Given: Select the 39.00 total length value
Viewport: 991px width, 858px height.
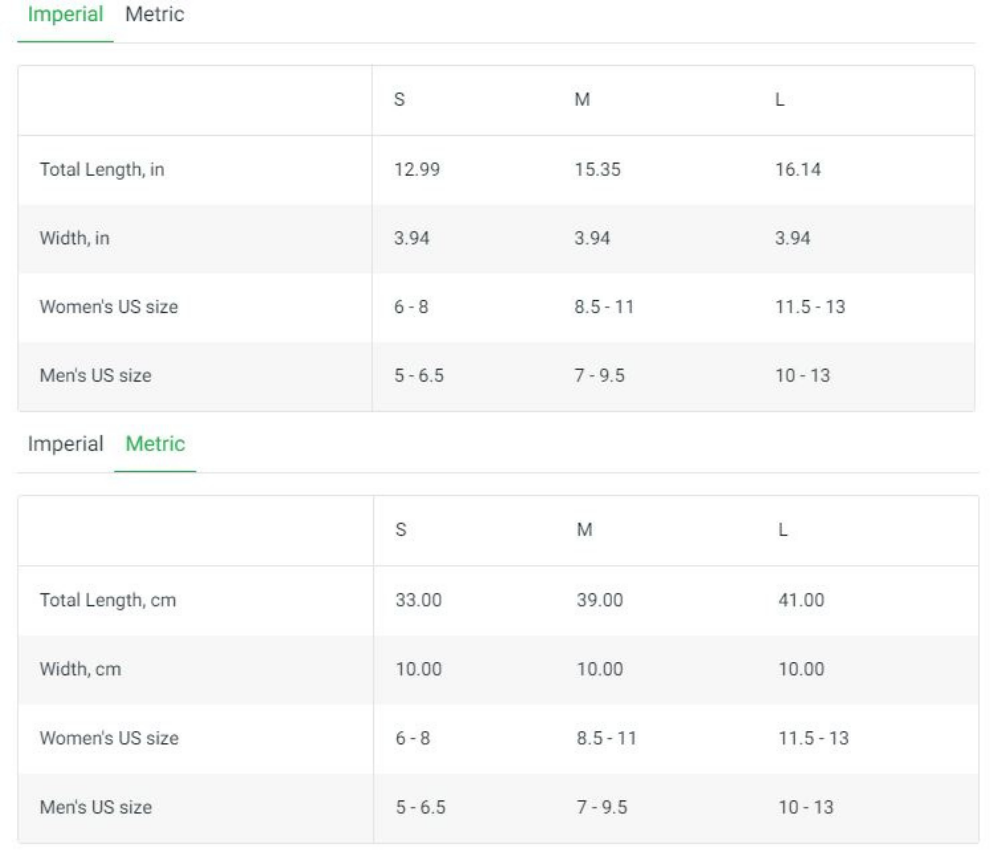Looking at the screenshot, I should (x=600, y=600).
